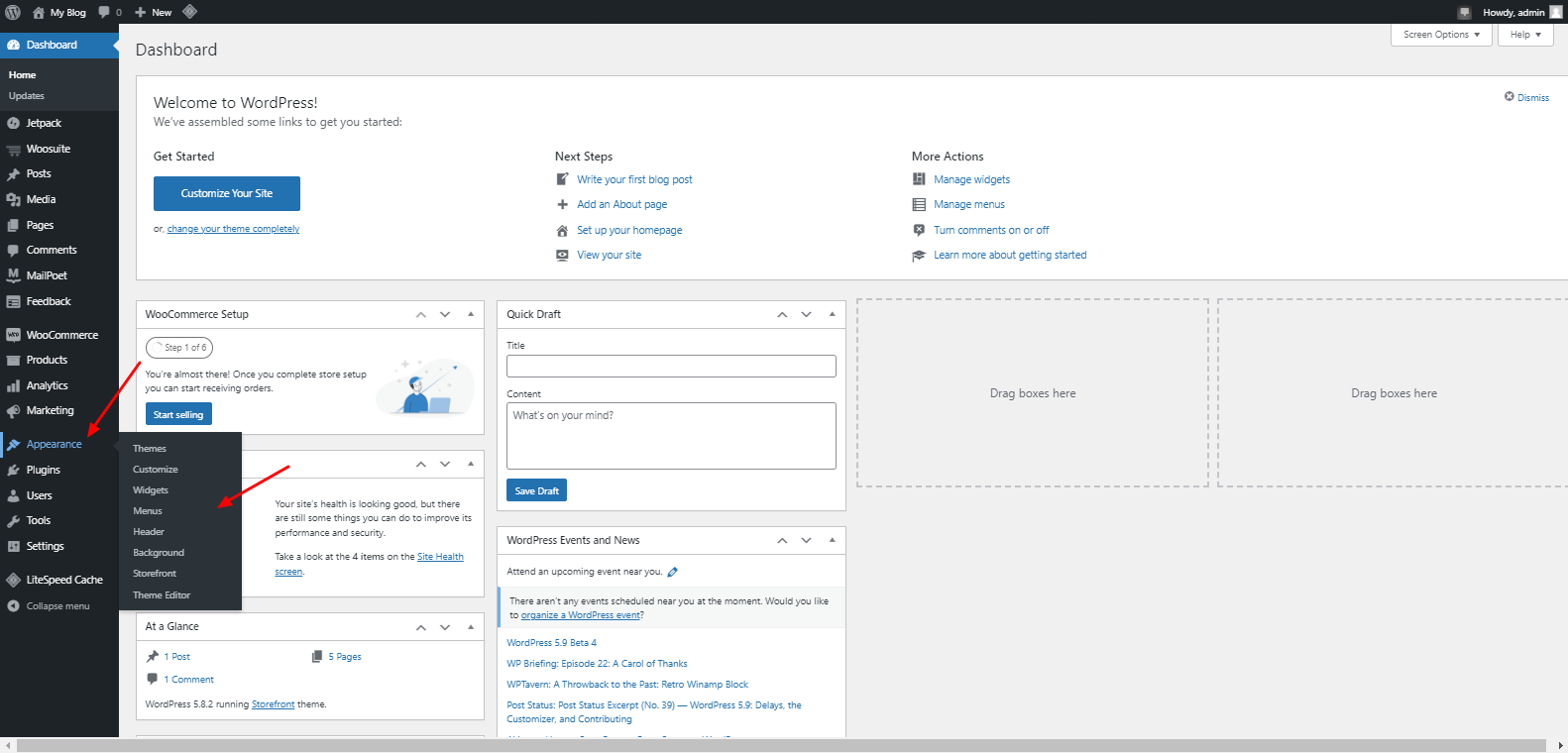Collapse the At a Glance panel
Image resolution: width=1568 pixels, height=753 pixels.
471,626
